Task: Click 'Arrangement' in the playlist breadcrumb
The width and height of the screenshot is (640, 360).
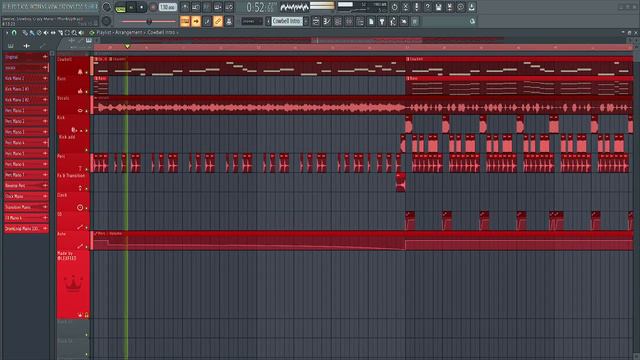Action: (x=129, y=32)
